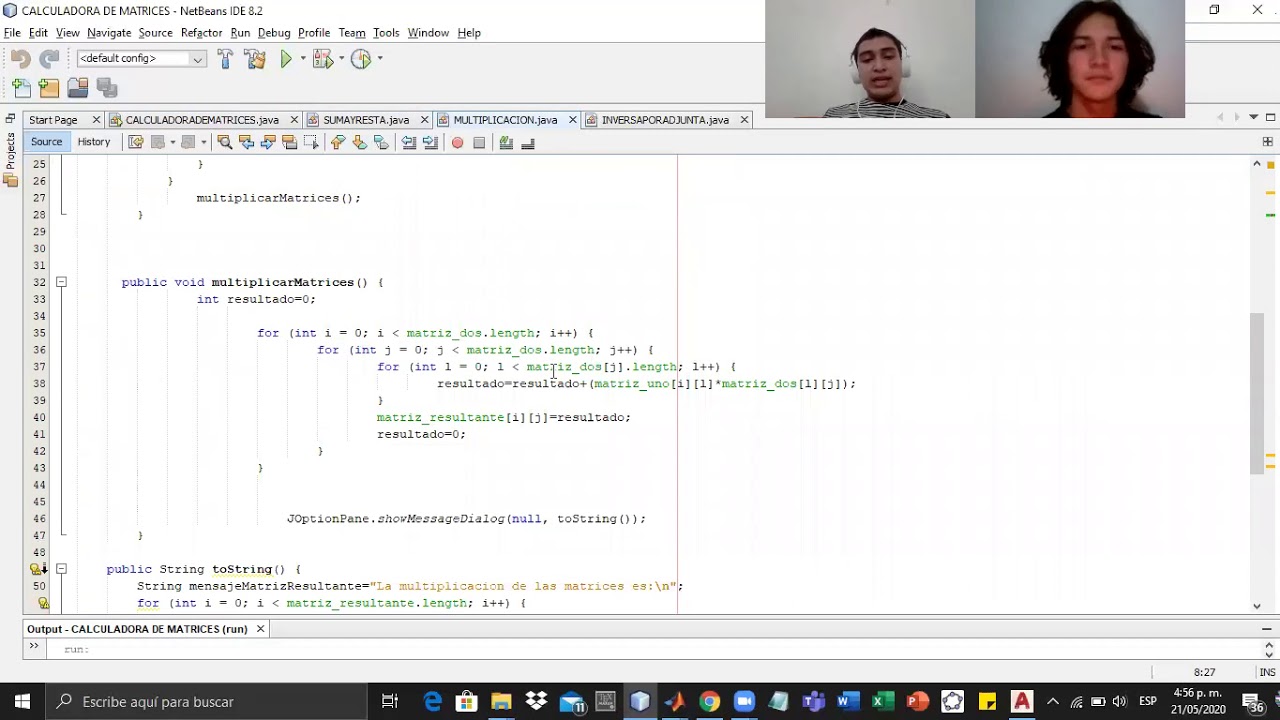1280x720 pixels.
Task: Maximize the editor window icon
Action: point(1271,118)
